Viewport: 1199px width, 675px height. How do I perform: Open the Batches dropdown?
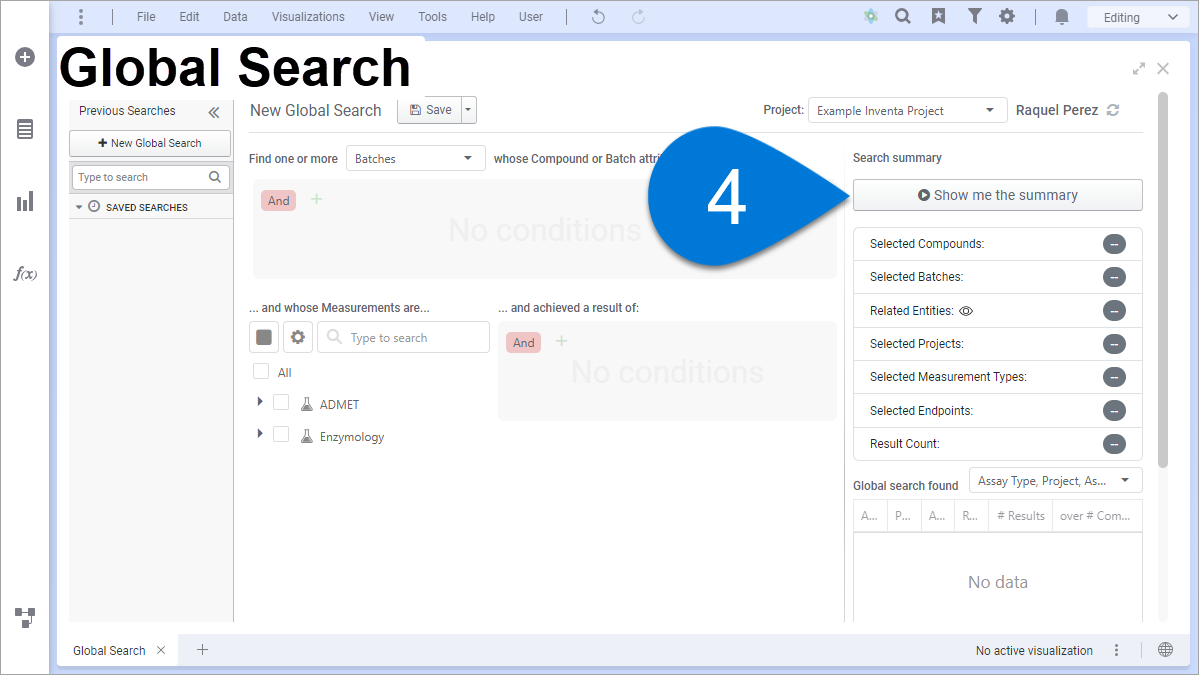(415, 158)
